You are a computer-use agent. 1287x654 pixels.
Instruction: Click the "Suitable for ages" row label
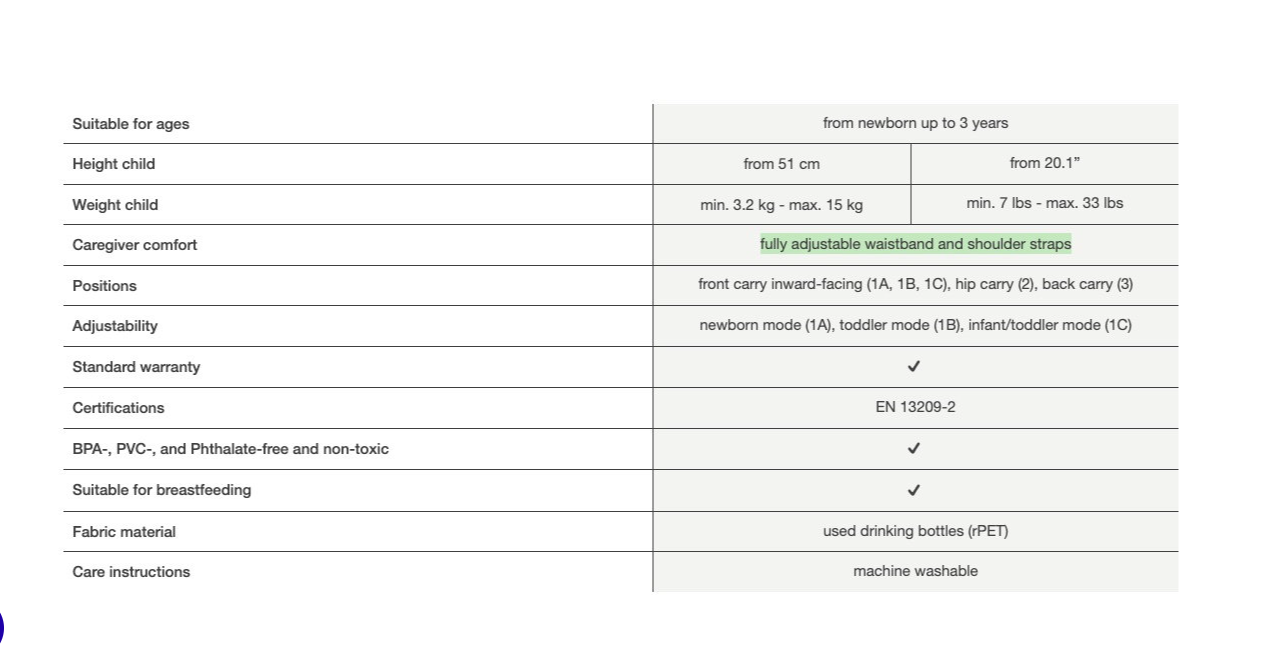tap(130, 124)
